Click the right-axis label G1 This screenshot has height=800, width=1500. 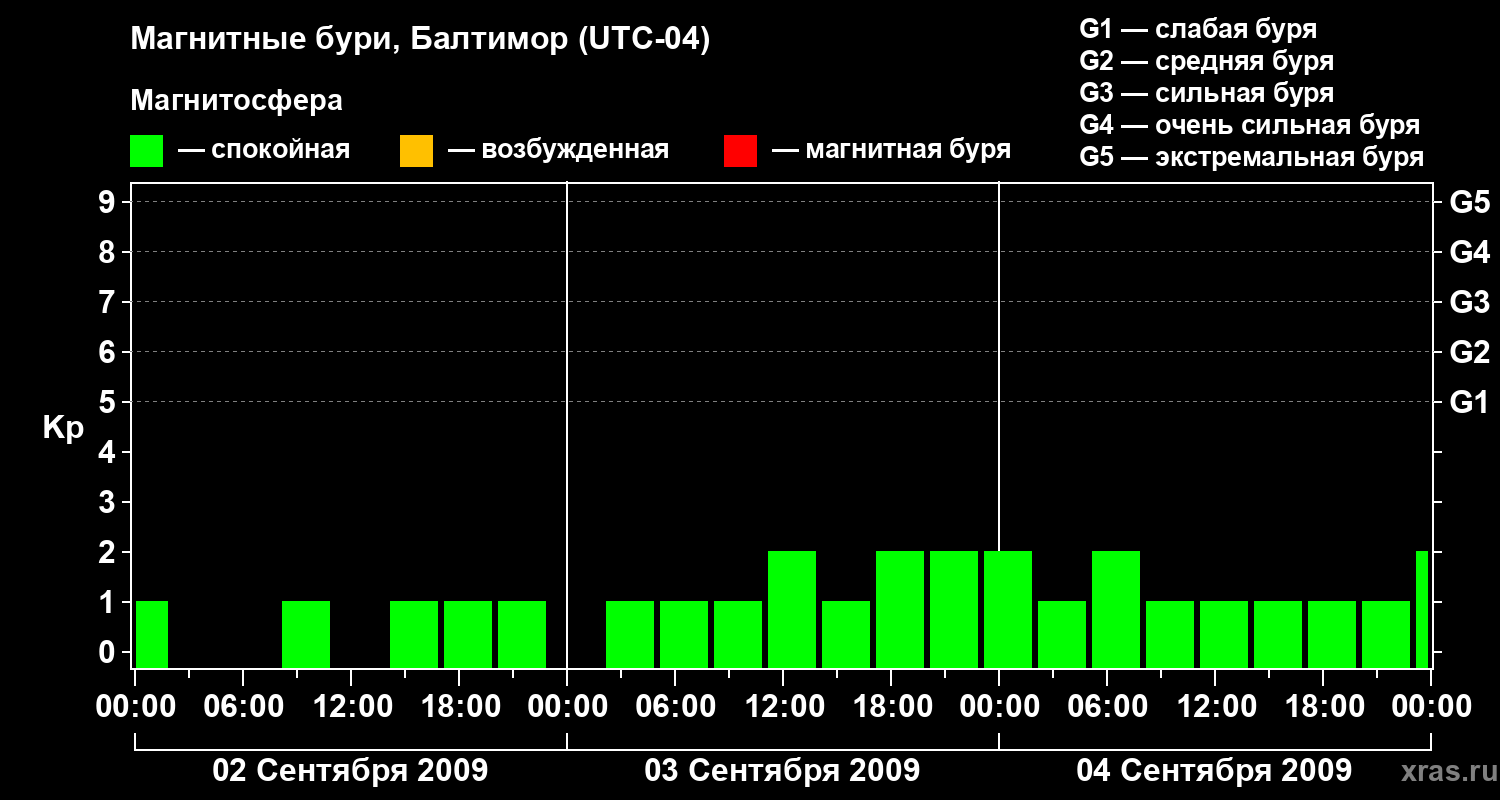[1469, 402]
